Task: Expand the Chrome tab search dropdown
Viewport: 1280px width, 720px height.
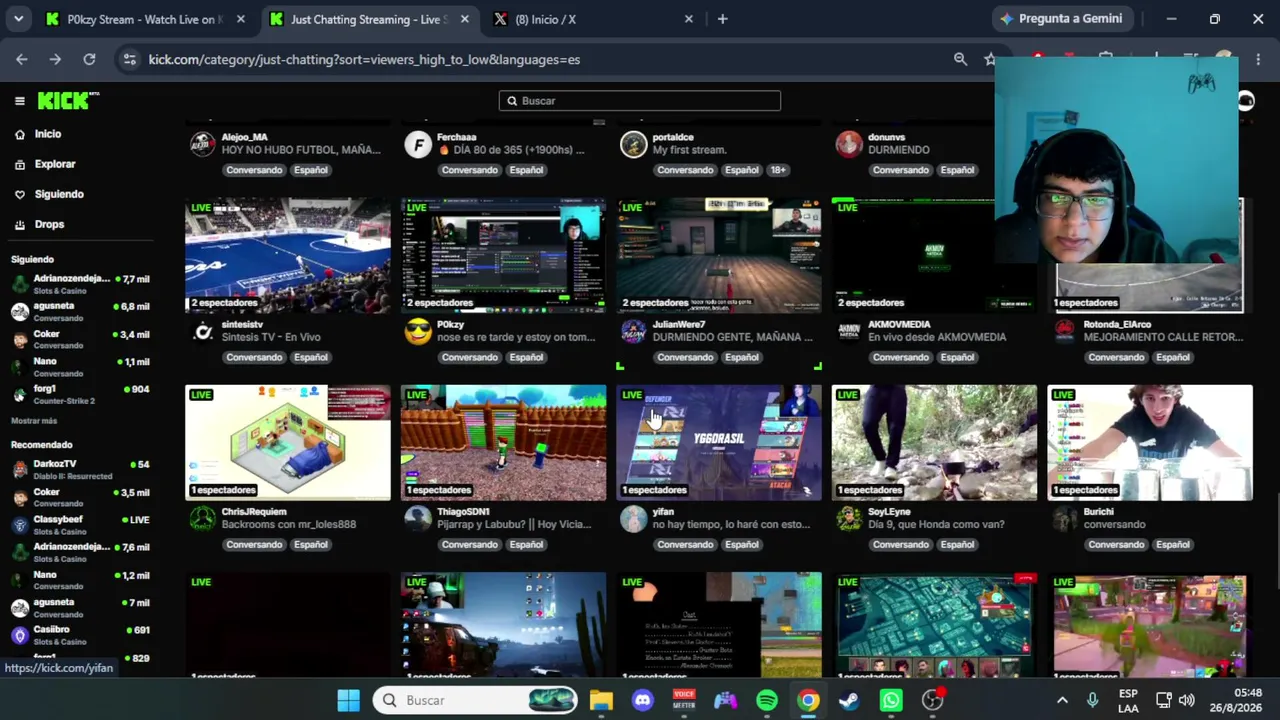Action: [19, 19]
